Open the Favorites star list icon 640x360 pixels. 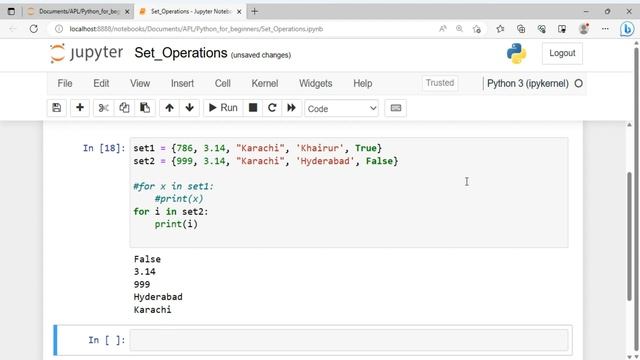pos(500,29)
